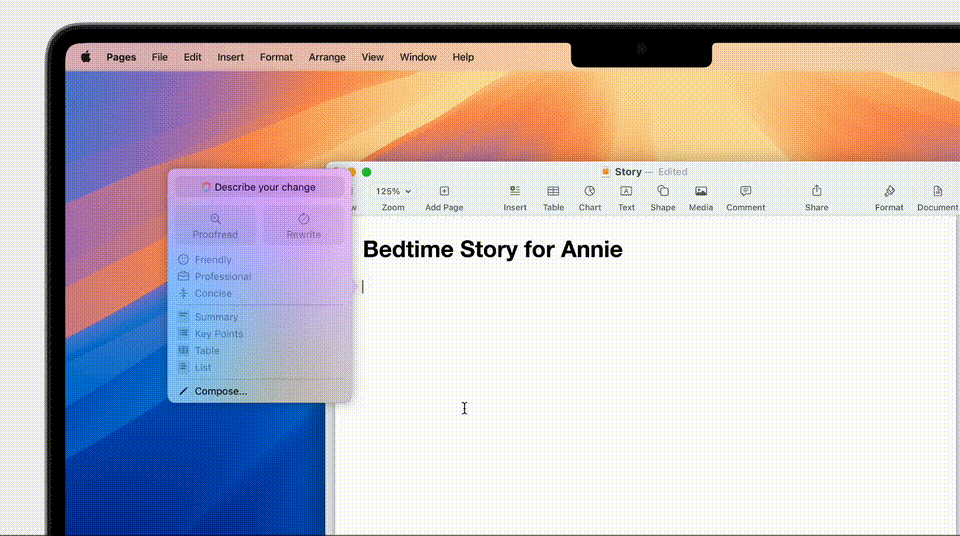Click the Add Page toolbar icon
The image size is (960, 536).
point(444,191)
